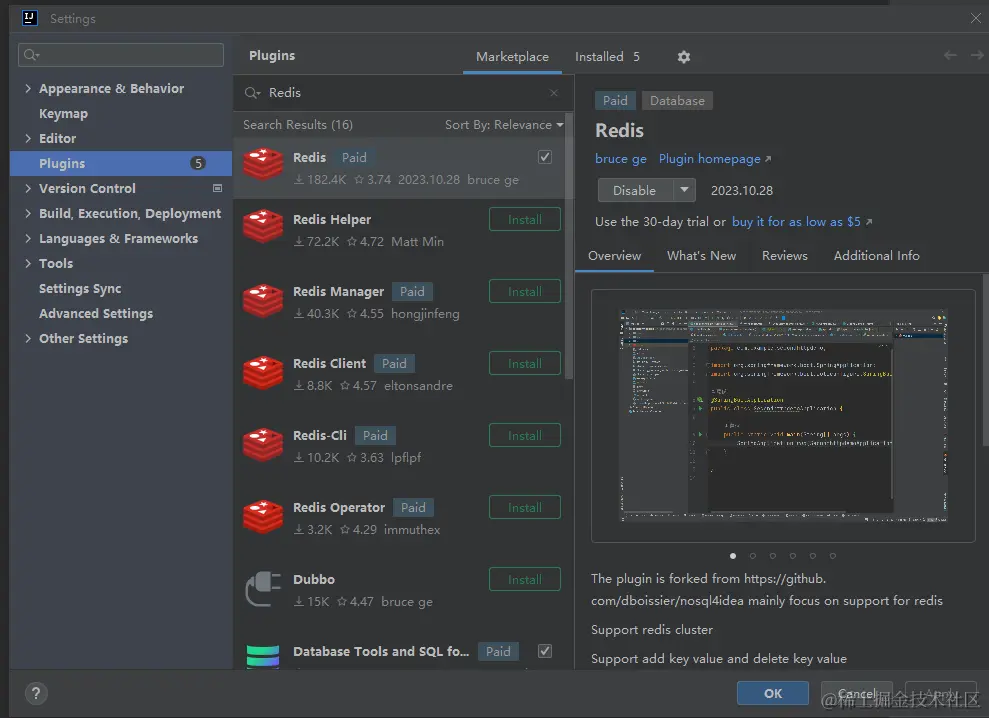Open the buy it for $5 link
This screenshot has width=989, height=718.
[x=802, y=221]
